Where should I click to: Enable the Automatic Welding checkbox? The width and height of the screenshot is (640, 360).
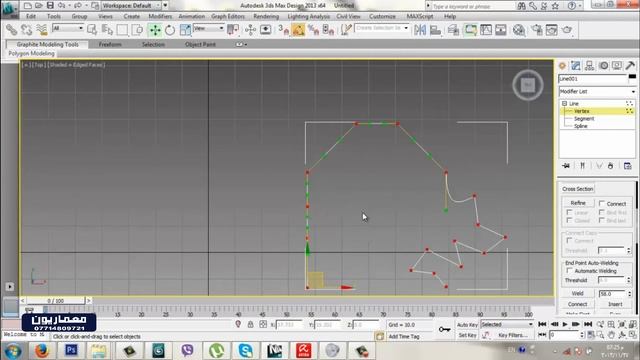[x=569, y=271]
